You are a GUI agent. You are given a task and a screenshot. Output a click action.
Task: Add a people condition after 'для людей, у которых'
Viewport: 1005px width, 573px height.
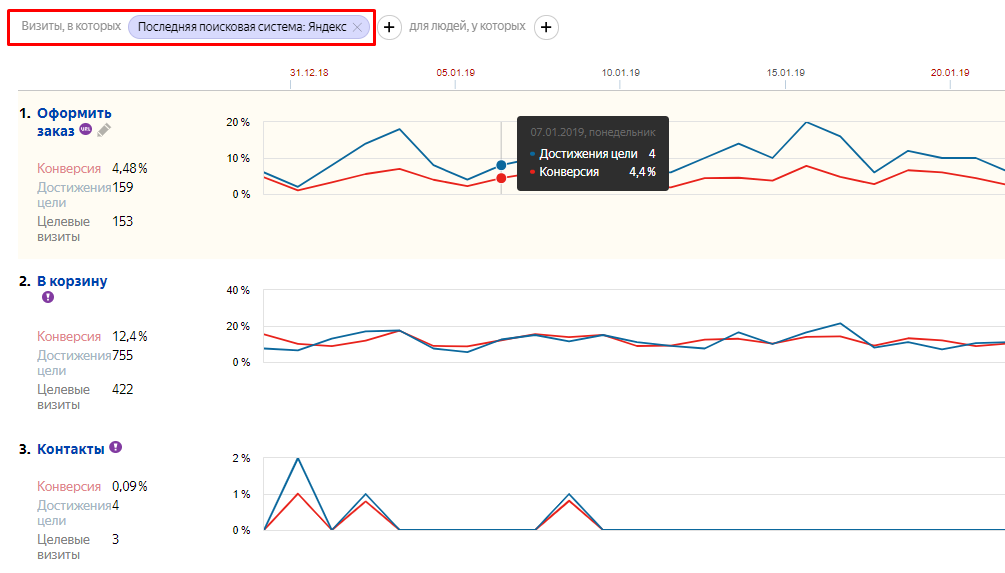[x=546, y=27]
